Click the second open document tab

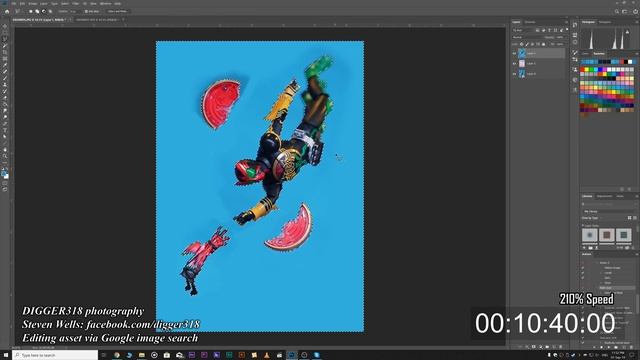[x=97, y=19]
